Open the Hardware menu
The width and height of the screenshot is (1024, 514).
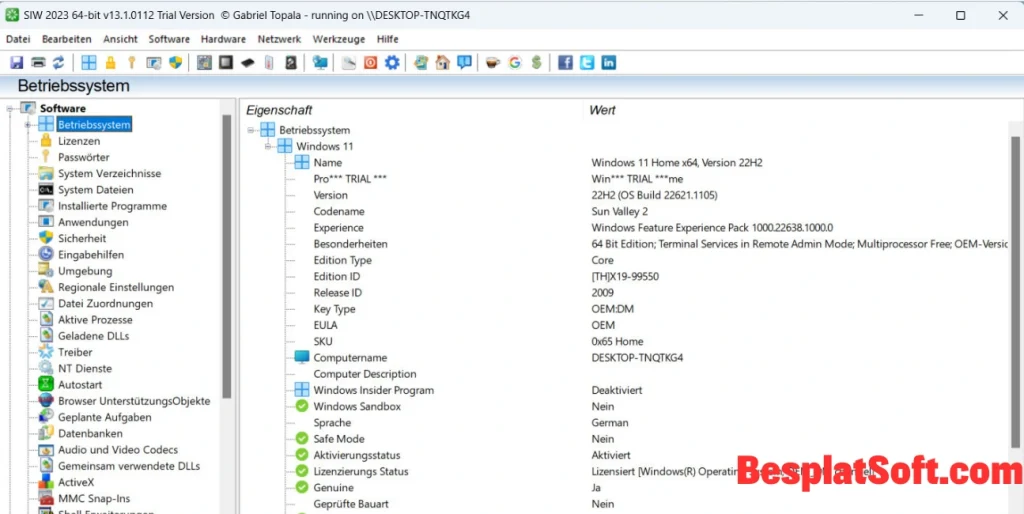click(222, 39)
